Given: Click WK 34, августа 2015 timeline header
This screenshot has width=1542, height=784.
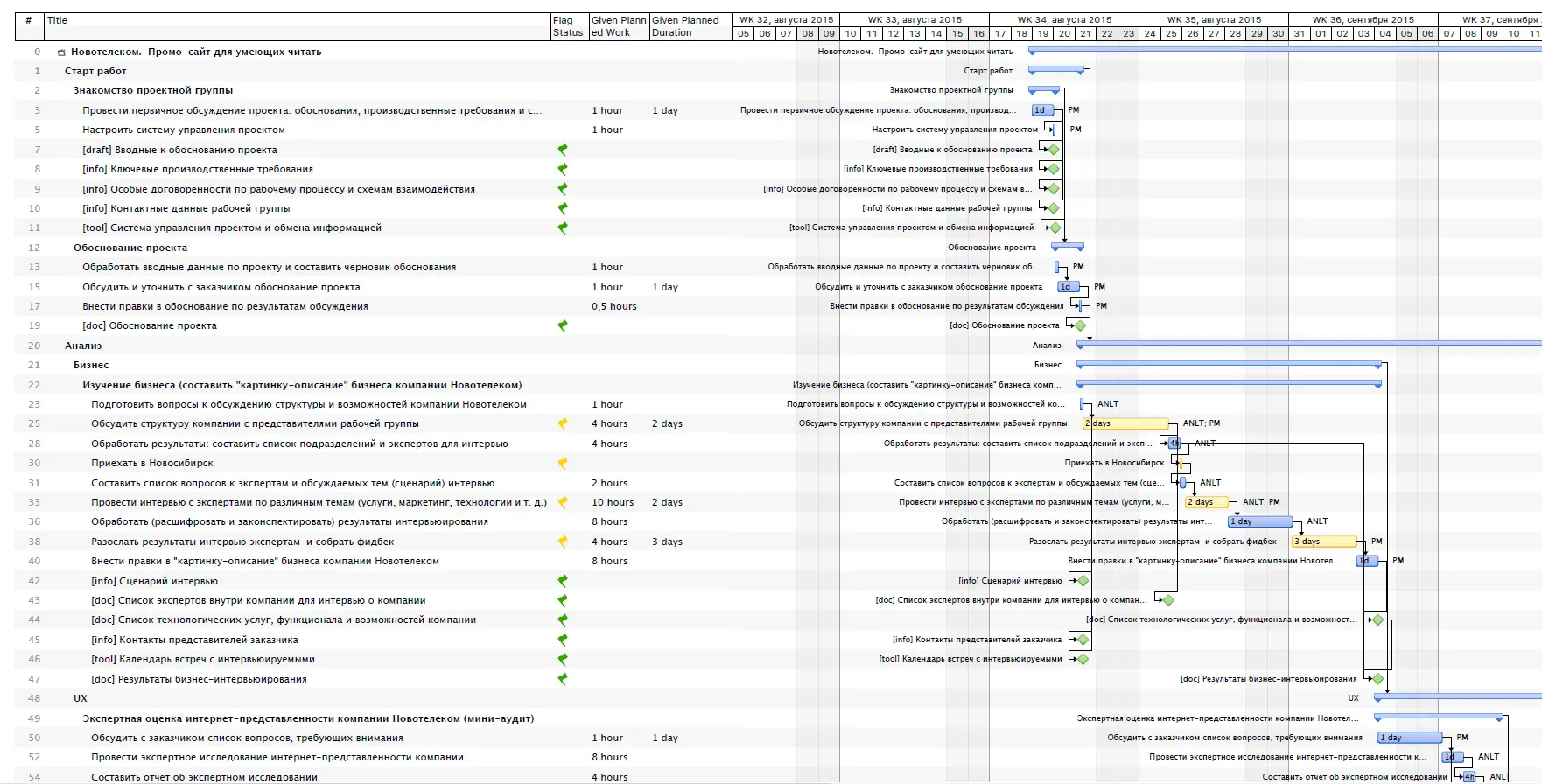Looking at the screenshot, I should coord(1064,19).
